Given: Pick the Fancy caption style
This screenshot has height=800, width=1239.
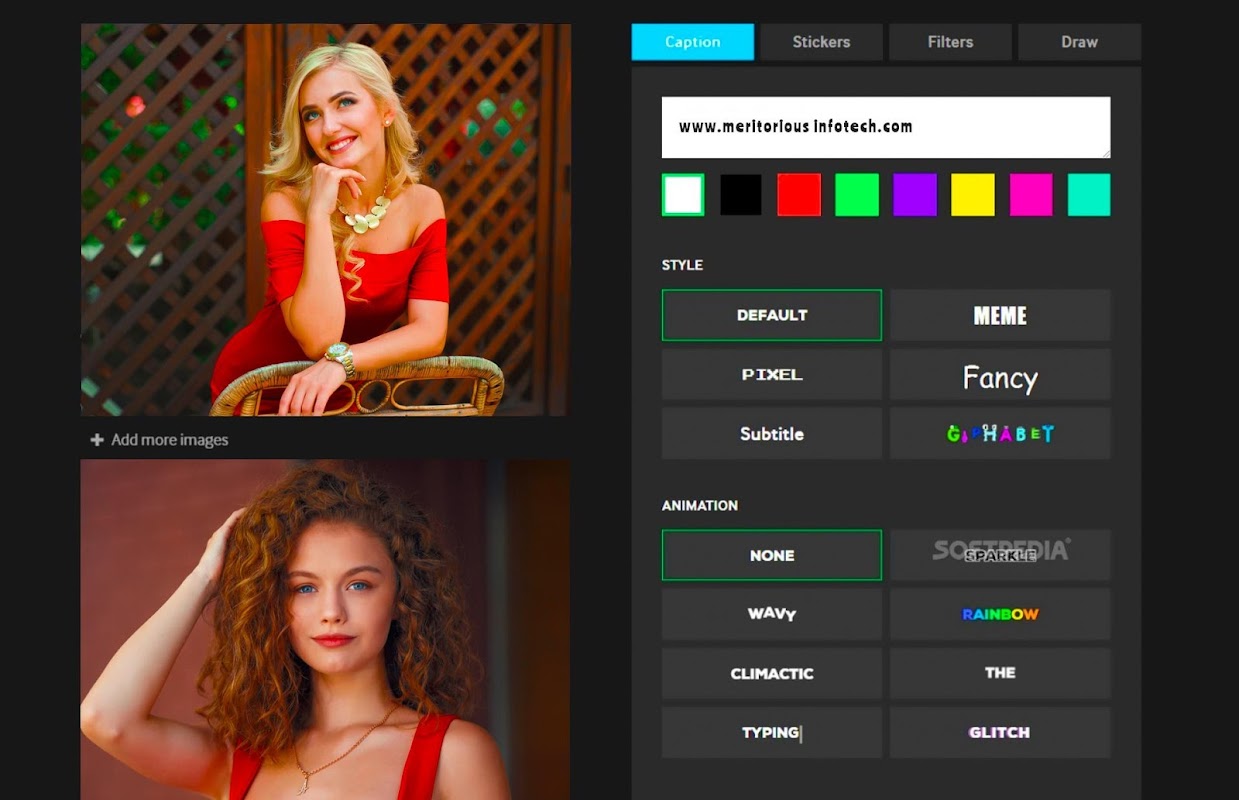Looking at the screenshot, I should [x=1000, y=375].
